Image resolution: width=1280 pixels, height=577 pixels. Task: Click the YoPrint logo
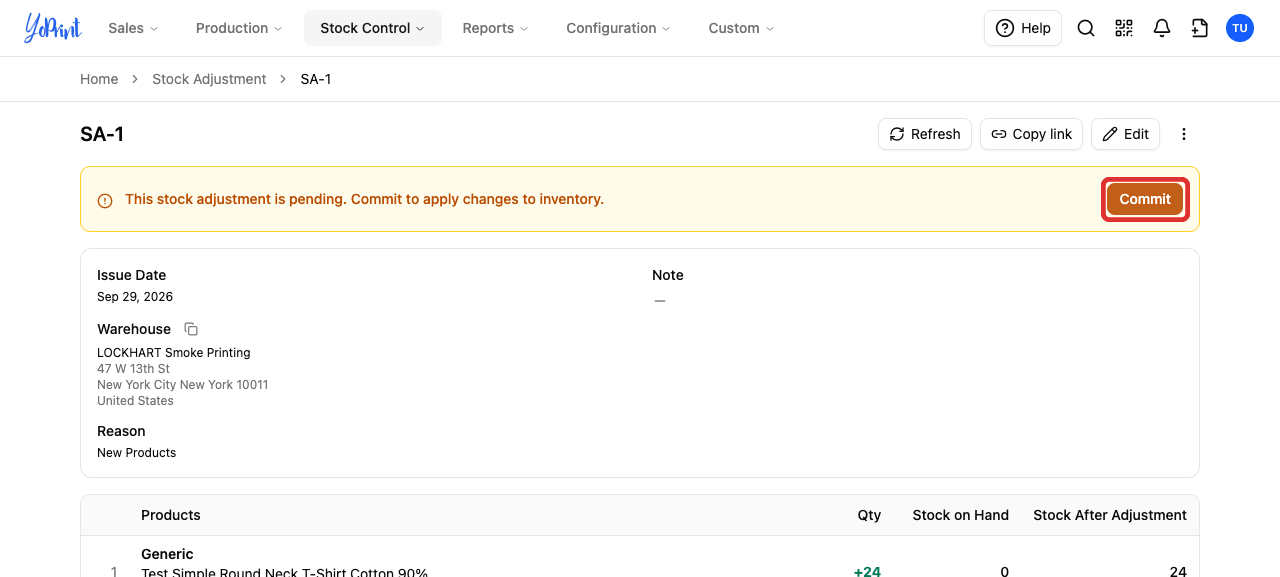tap(53, 28)
